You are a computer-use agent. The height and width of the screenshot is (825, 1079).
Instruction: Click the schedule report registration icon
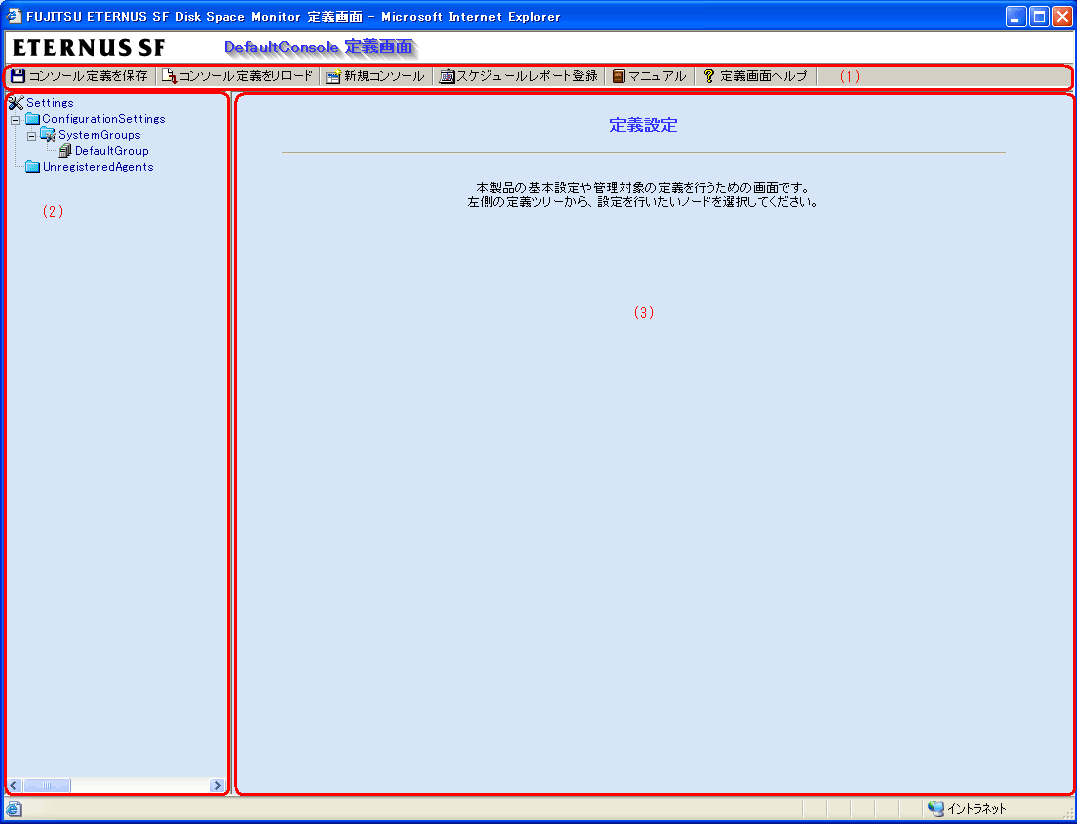447,76
